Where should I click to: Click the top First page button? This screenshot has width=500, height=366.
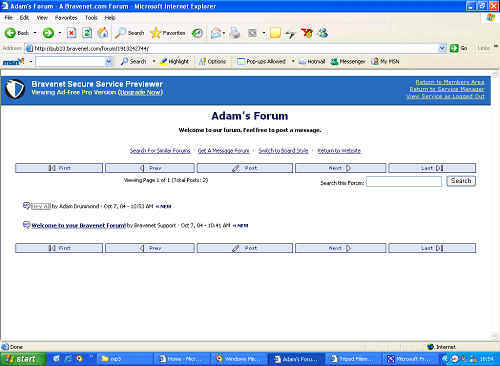(x=59, y=168)
